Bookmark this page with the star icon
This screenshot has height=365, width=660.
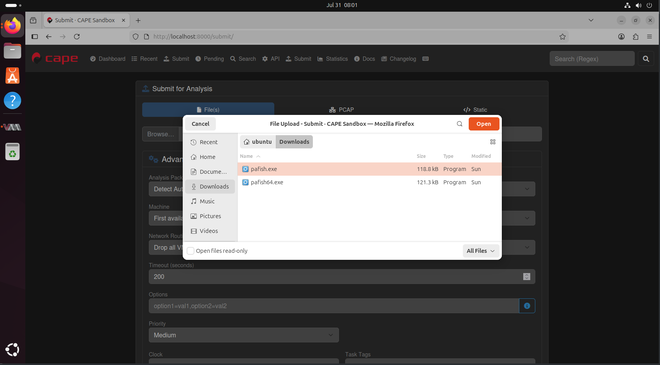[562, 37]
